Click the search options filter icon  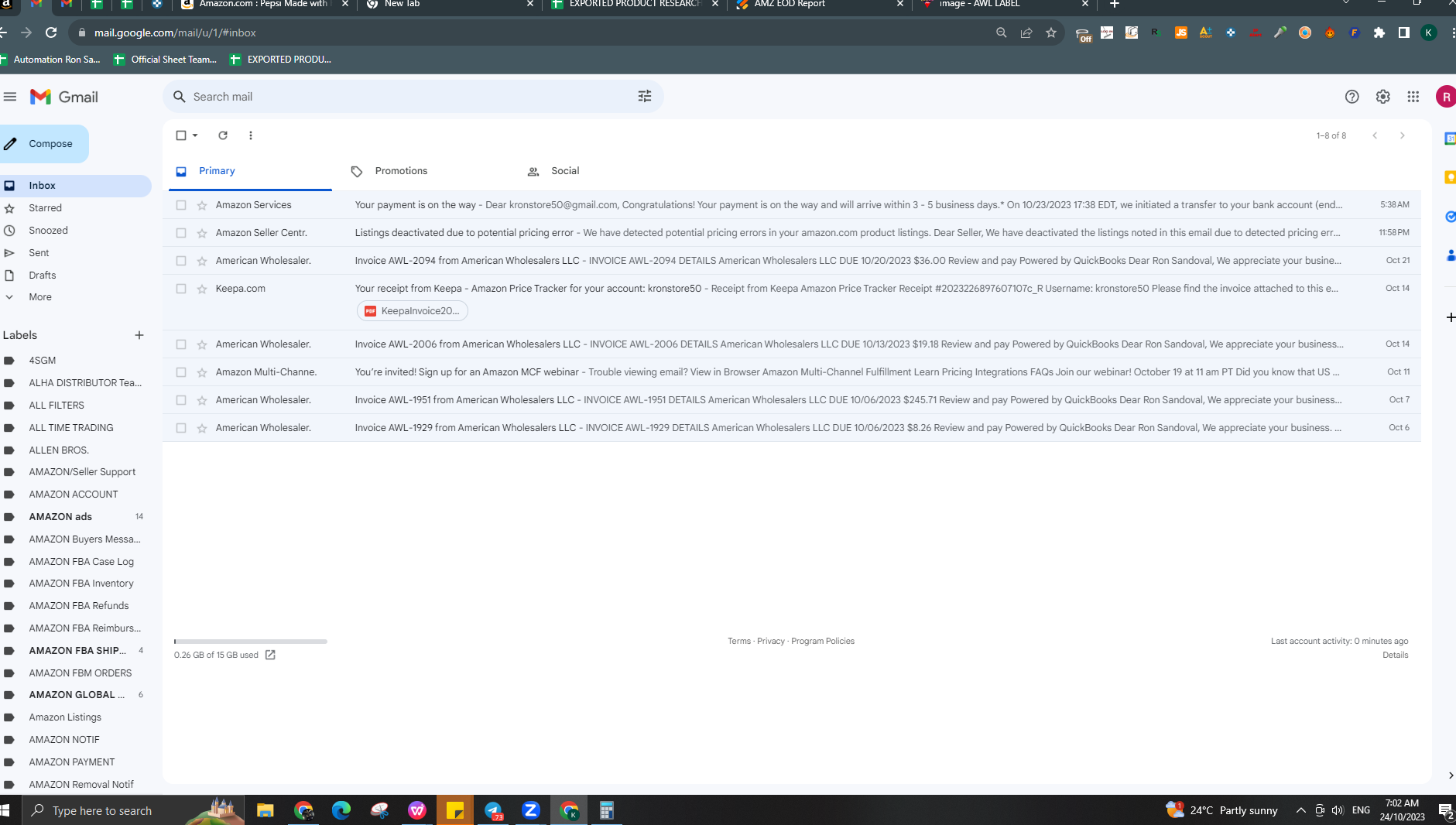(x=645, y=97)
